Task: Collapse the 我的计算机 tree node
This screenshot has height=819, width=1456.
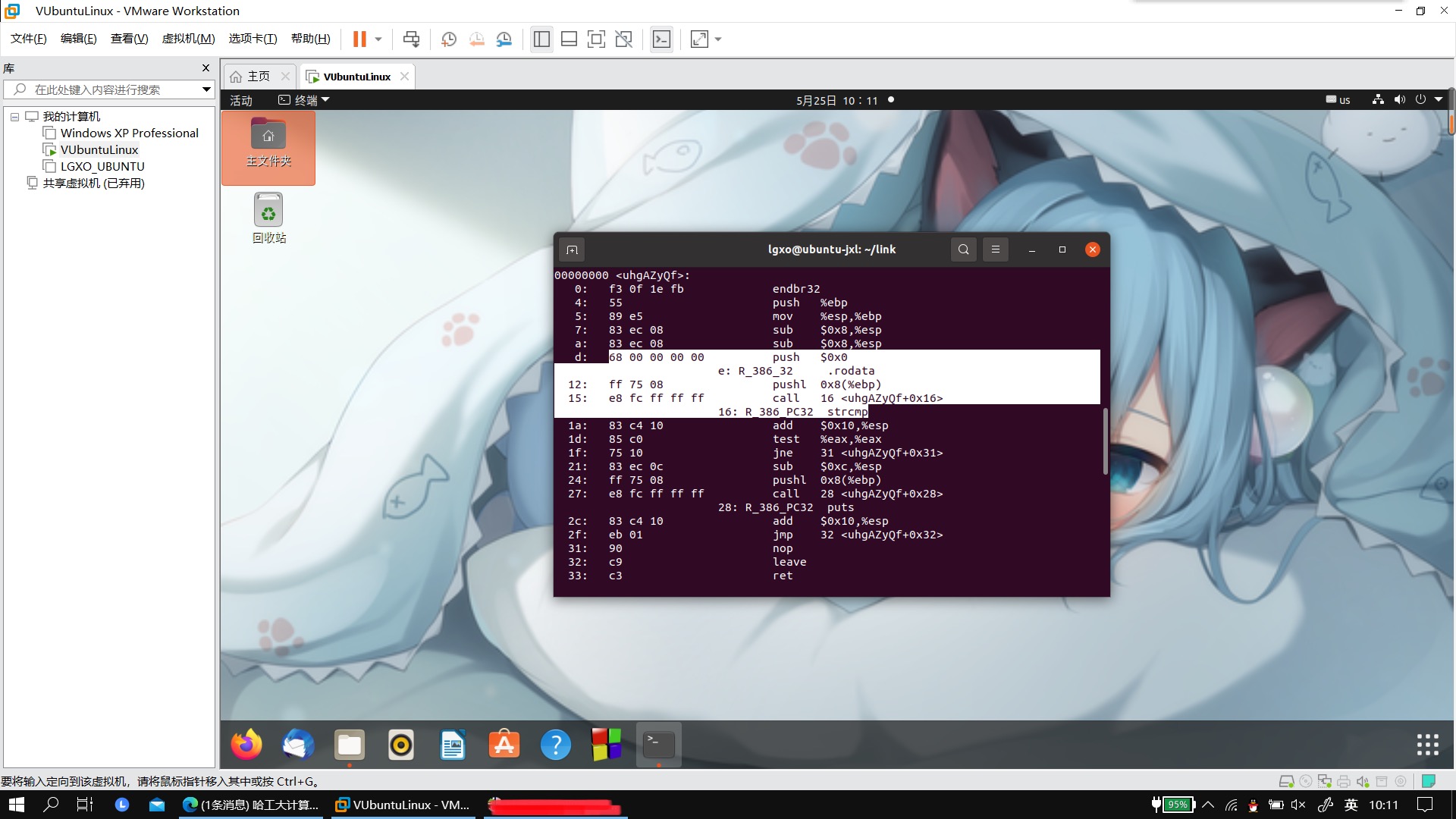Action: [x=14, y=117]
